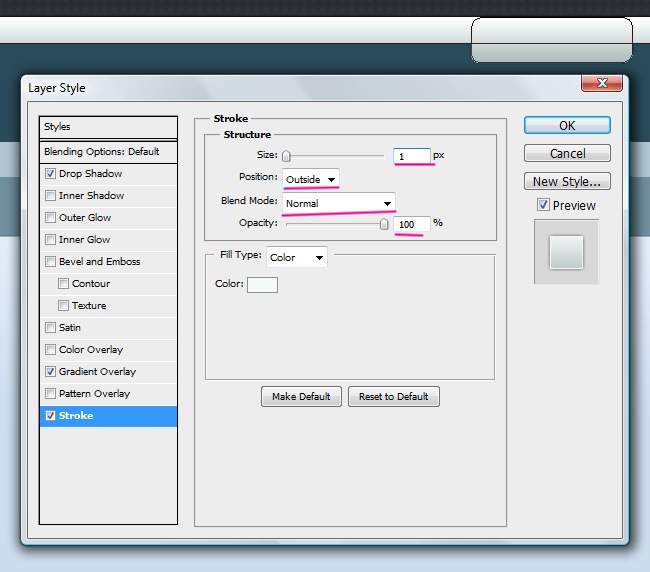
Task: Enable the Inner Shadow checkbox
Action: tap(50, 196)
